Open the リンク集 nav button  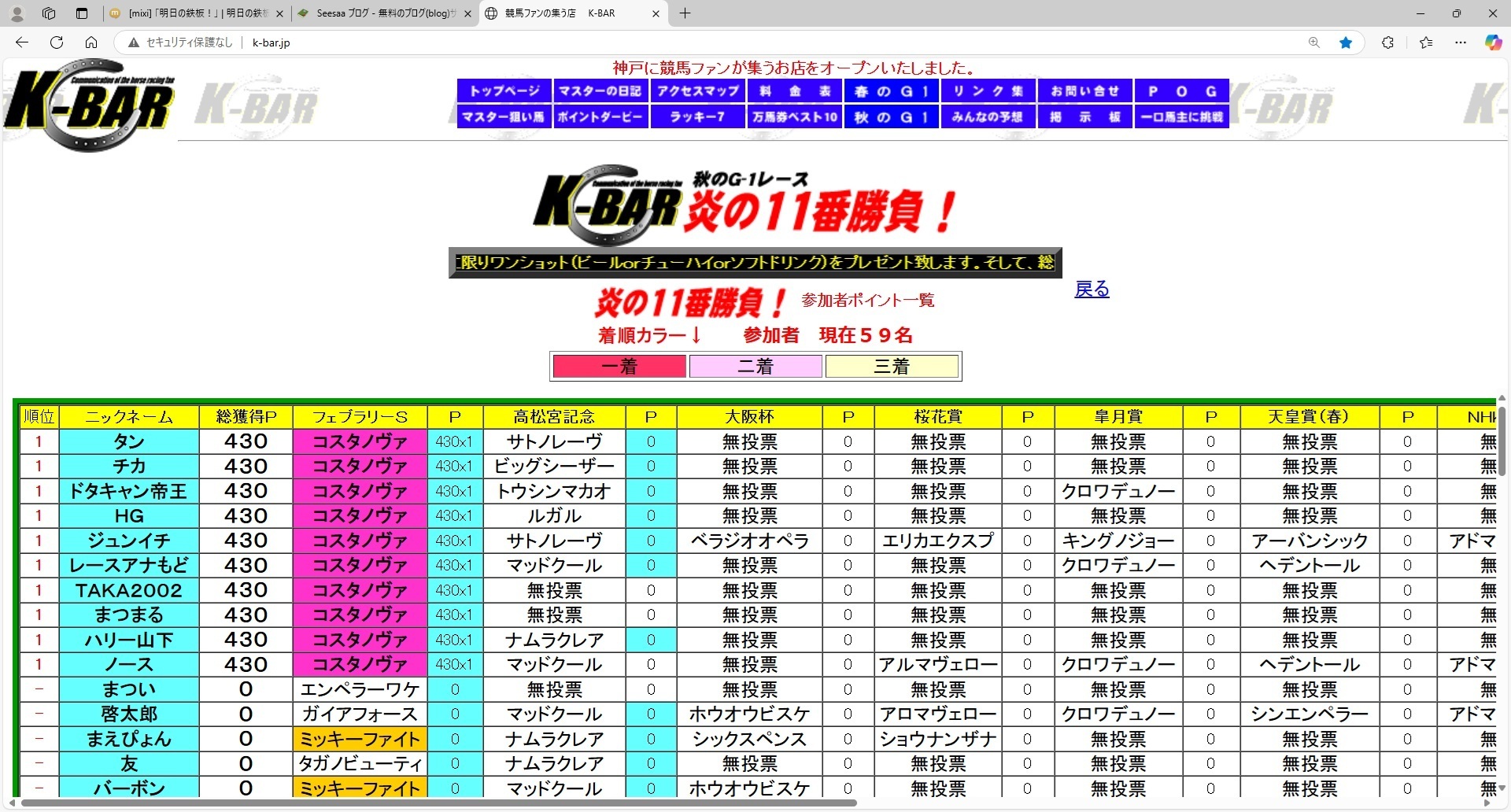coord(988,91)
